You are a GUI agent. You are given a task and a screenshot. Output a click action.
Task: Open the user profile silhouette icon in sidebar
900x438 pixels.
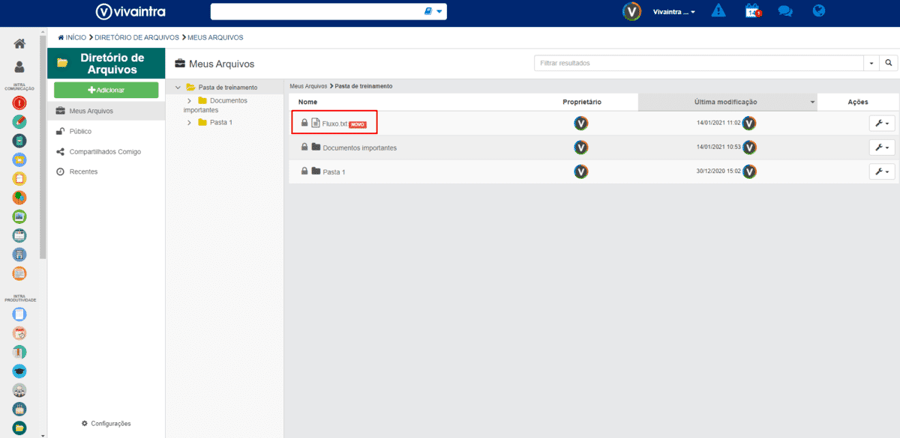click(20, 67)
